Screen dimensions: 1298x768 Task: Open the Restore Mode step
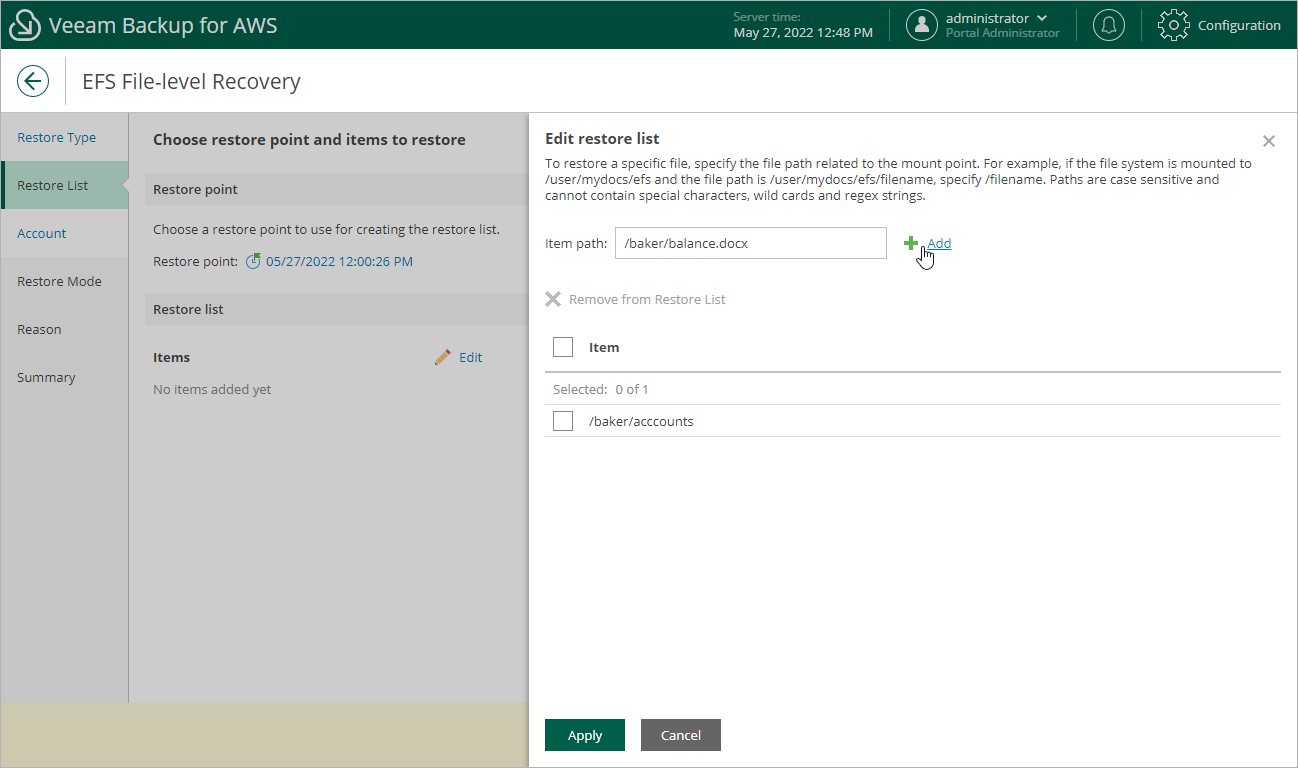[59, 281]
